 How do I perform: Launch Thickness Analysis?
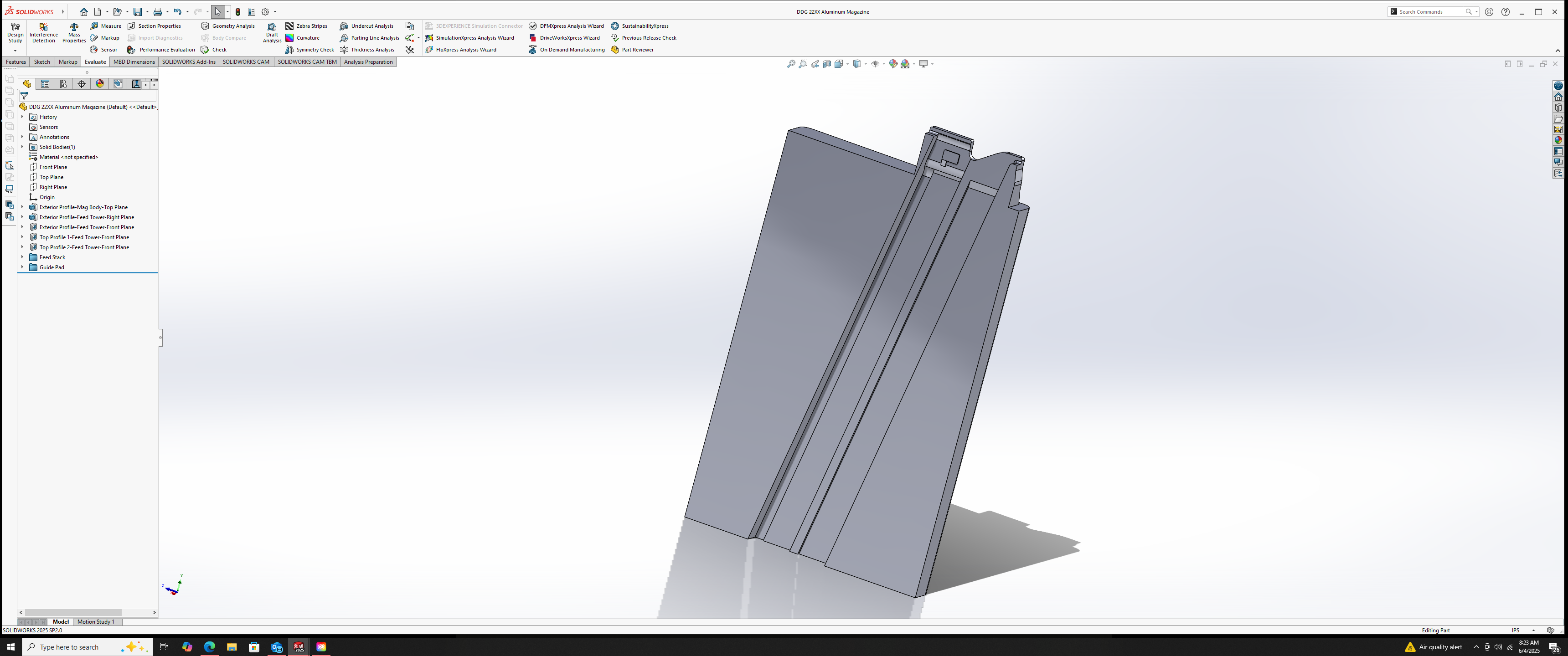[367, 50]
